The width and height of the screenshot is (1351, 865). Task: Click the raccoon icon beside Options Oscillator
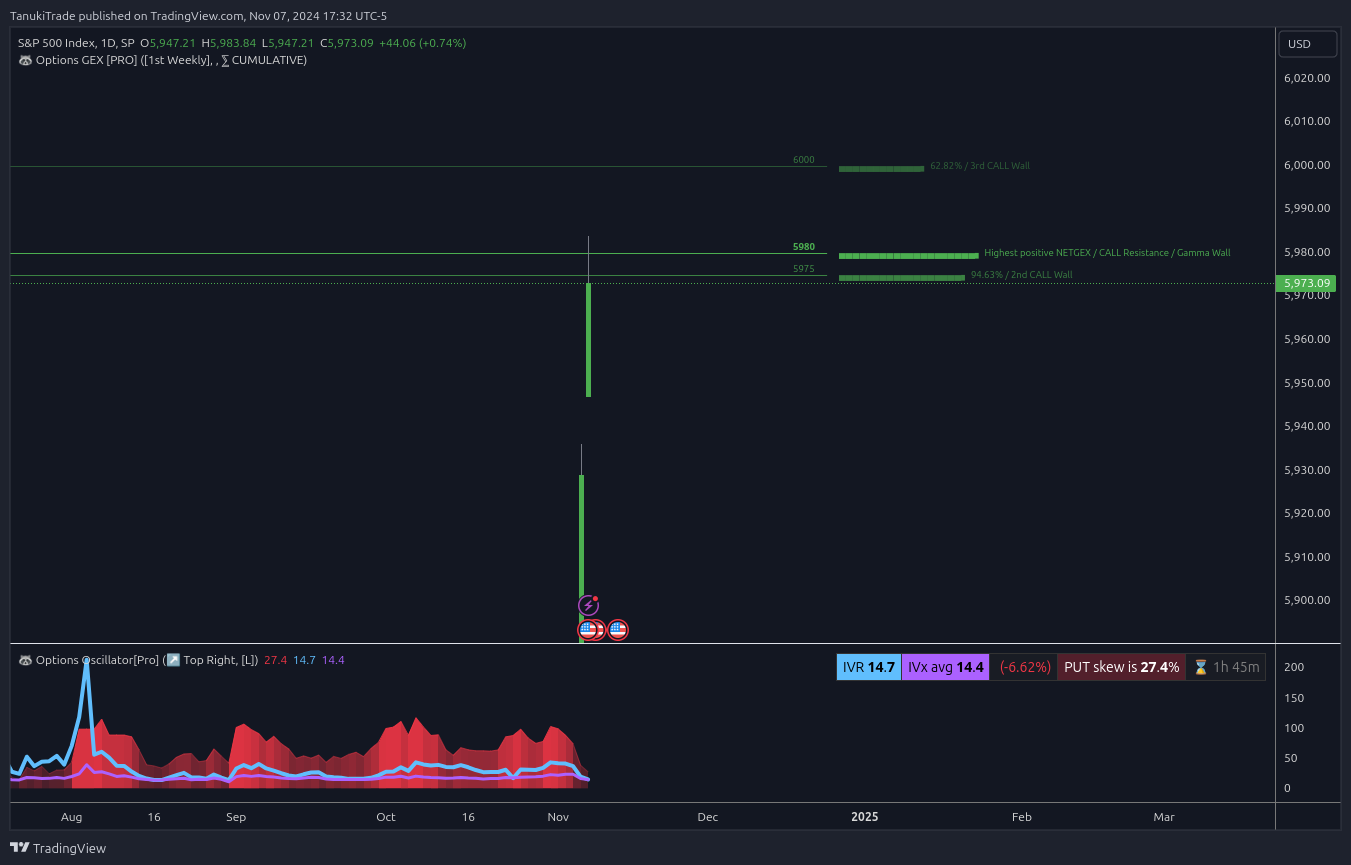[x=25, y=660]
